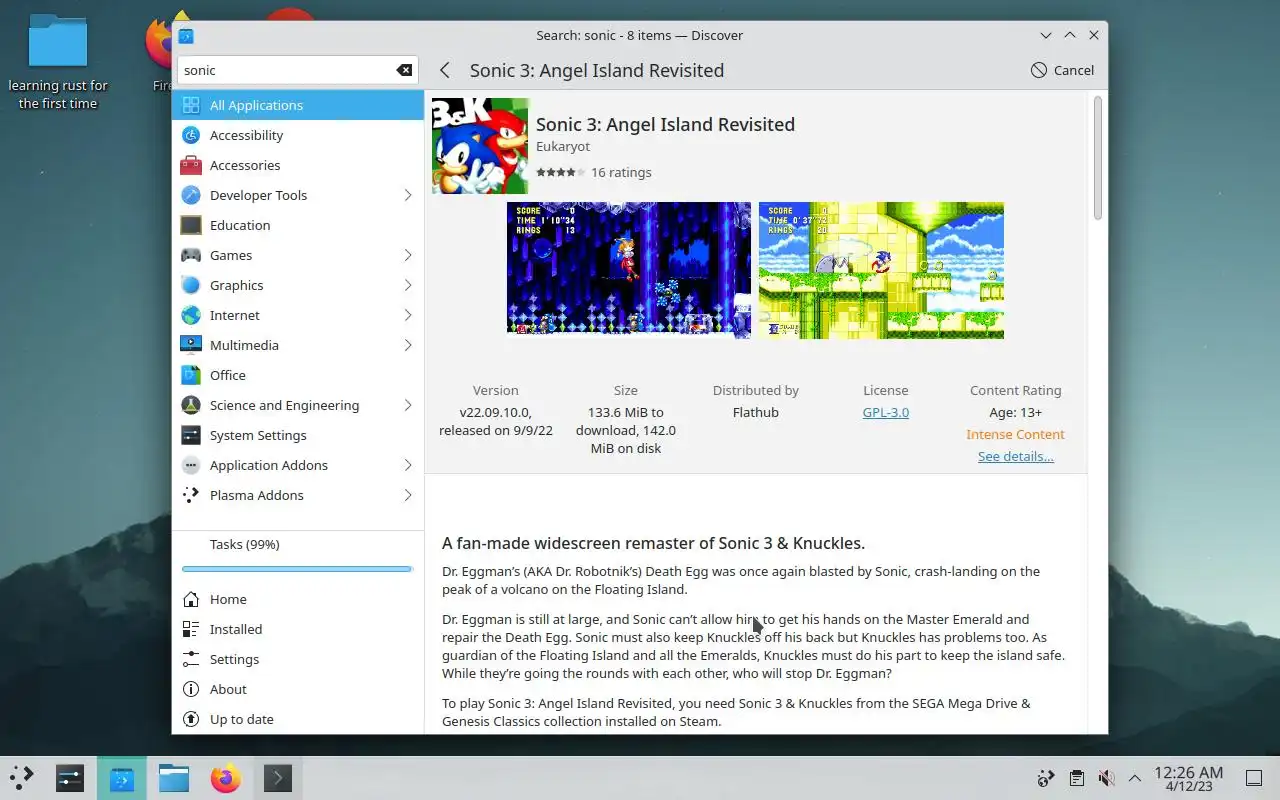Click the 16 ratings reviews text

[x=621, y=172]
